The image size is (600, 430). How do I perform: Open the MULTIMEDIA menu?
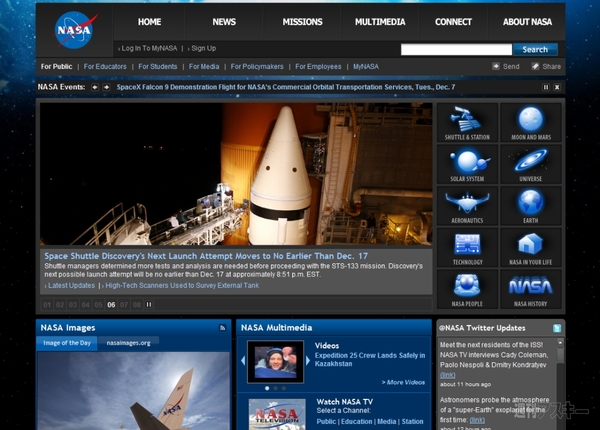pyautogui.click(x=380, y=22)
